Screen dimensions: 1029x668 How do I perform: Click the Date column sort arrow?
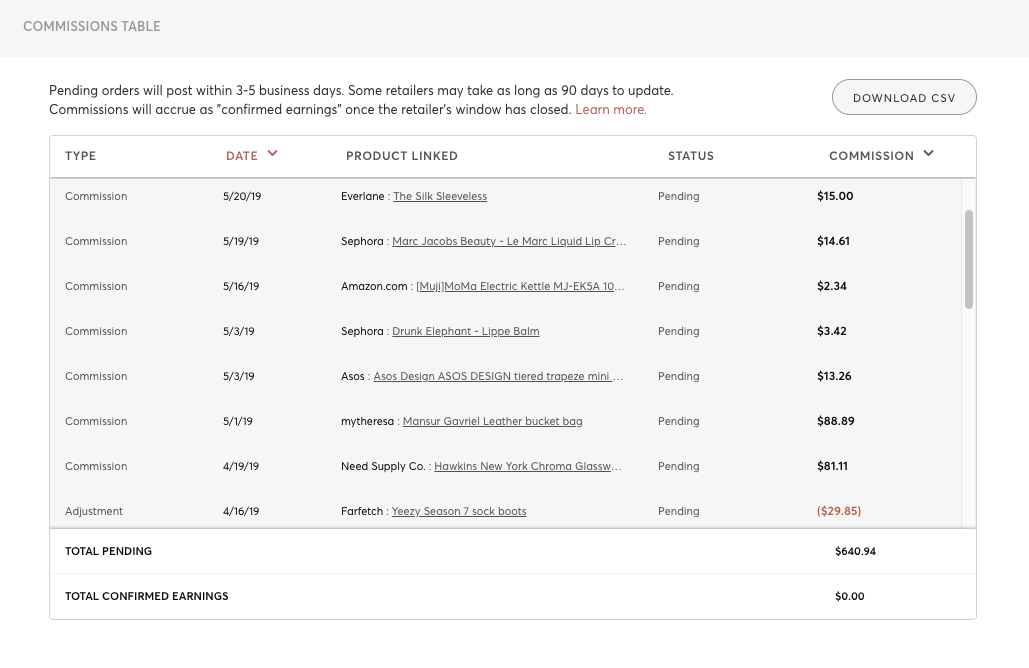pyautogui.click(x=272, y=154)
